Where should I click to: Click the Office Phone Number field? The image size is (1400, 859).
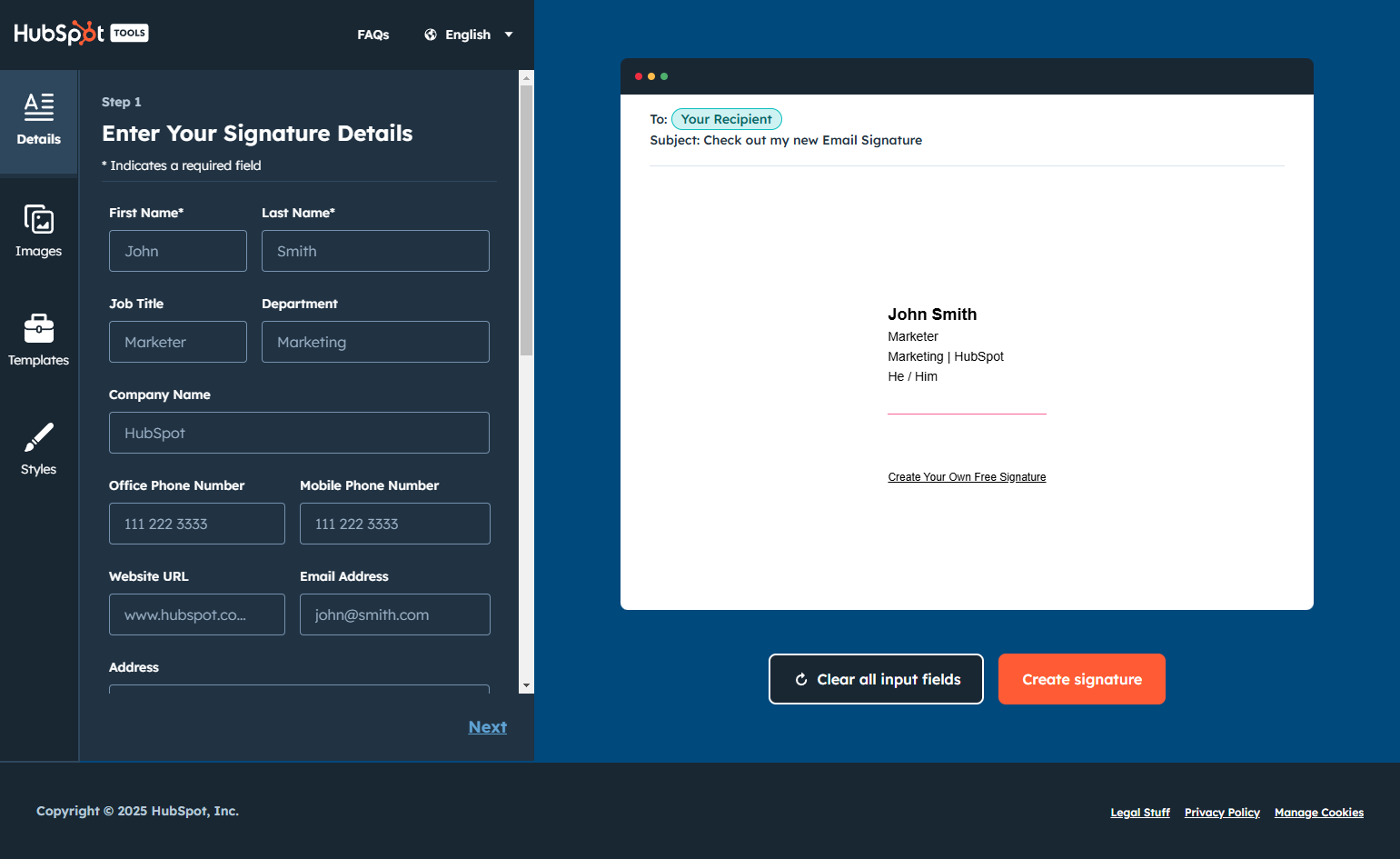(x=197, y=524)
